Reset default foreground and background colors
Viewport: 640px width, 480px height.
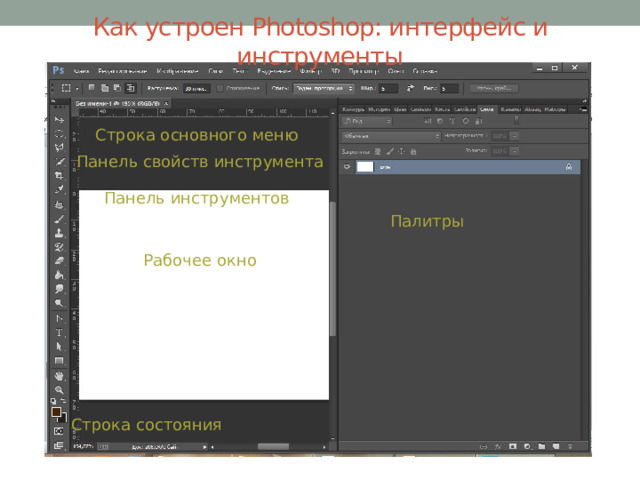point(53,401)
